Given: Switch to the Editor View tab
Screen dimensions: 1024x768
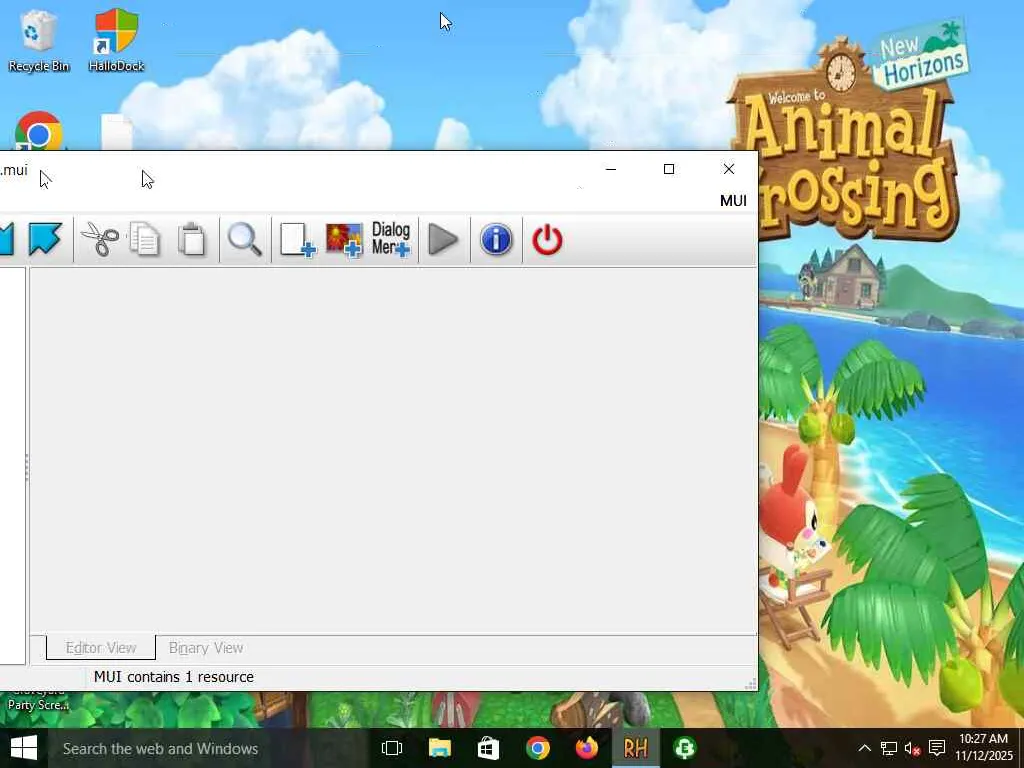Looking at the screenshot, I should 101,648.
